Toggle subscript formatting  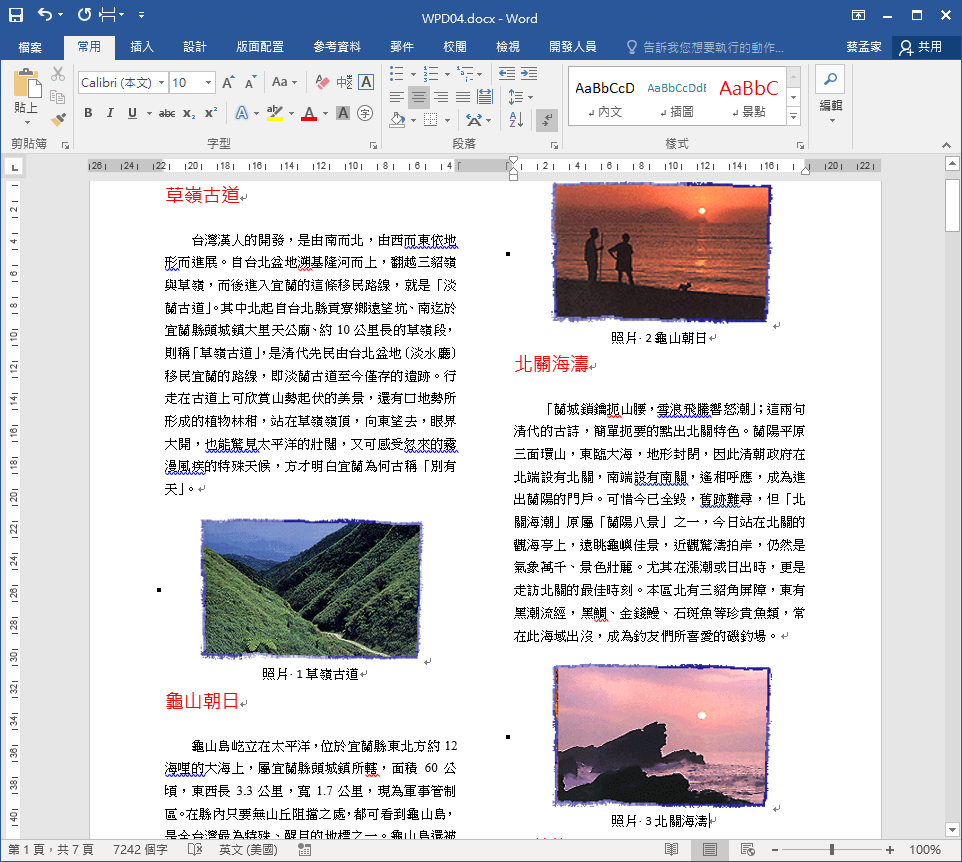(190, 113)
